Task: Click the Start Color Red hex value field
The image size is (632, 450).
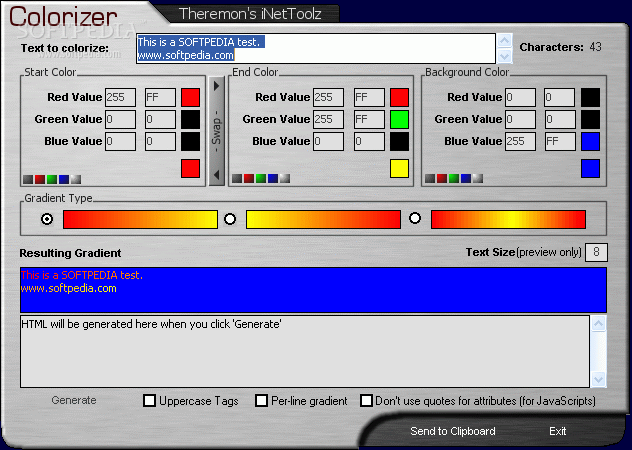Action: click(160, 98)
